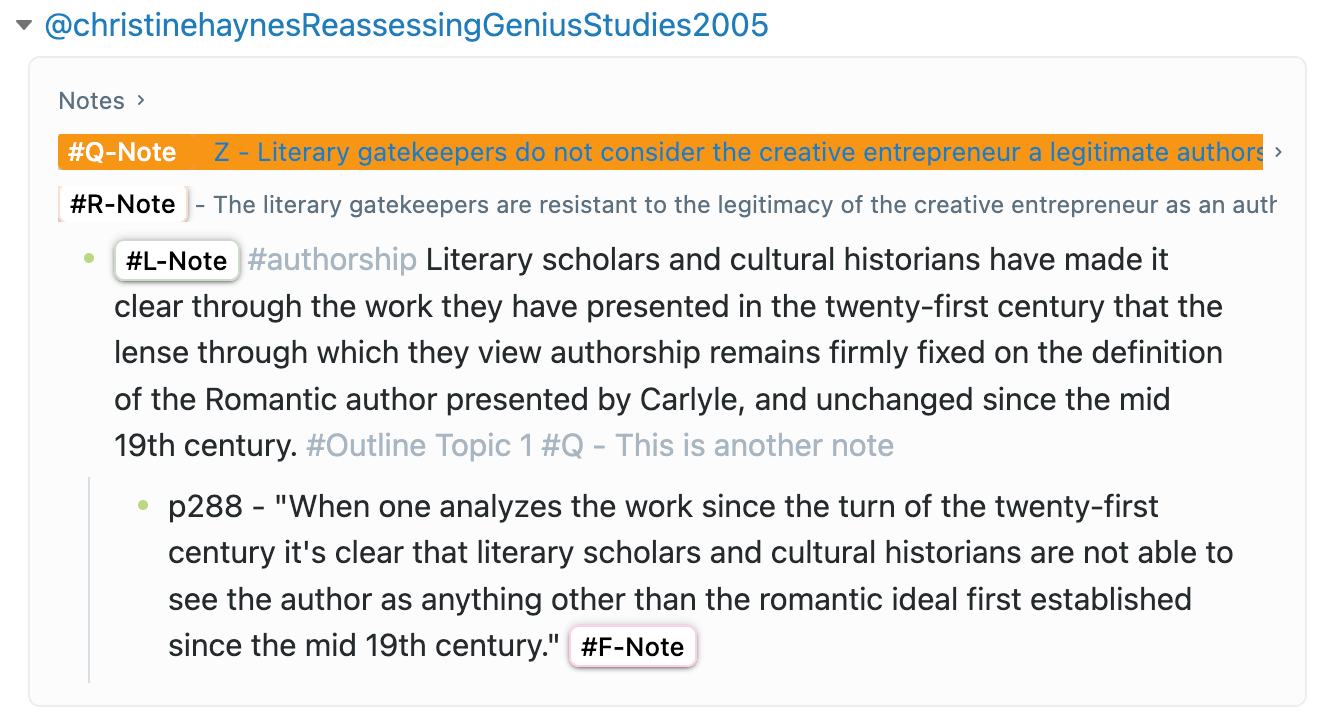Collapse the @christinehaynesReassessingGeniusStudies2005 reference section
Viewport: 1320px width, 714px height.
[x=25, y=27]
